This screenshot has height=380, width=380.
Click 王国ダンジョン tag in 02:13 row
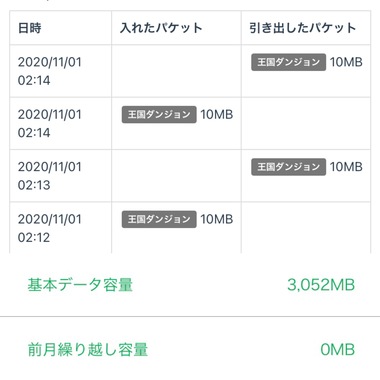coord(288,167)
